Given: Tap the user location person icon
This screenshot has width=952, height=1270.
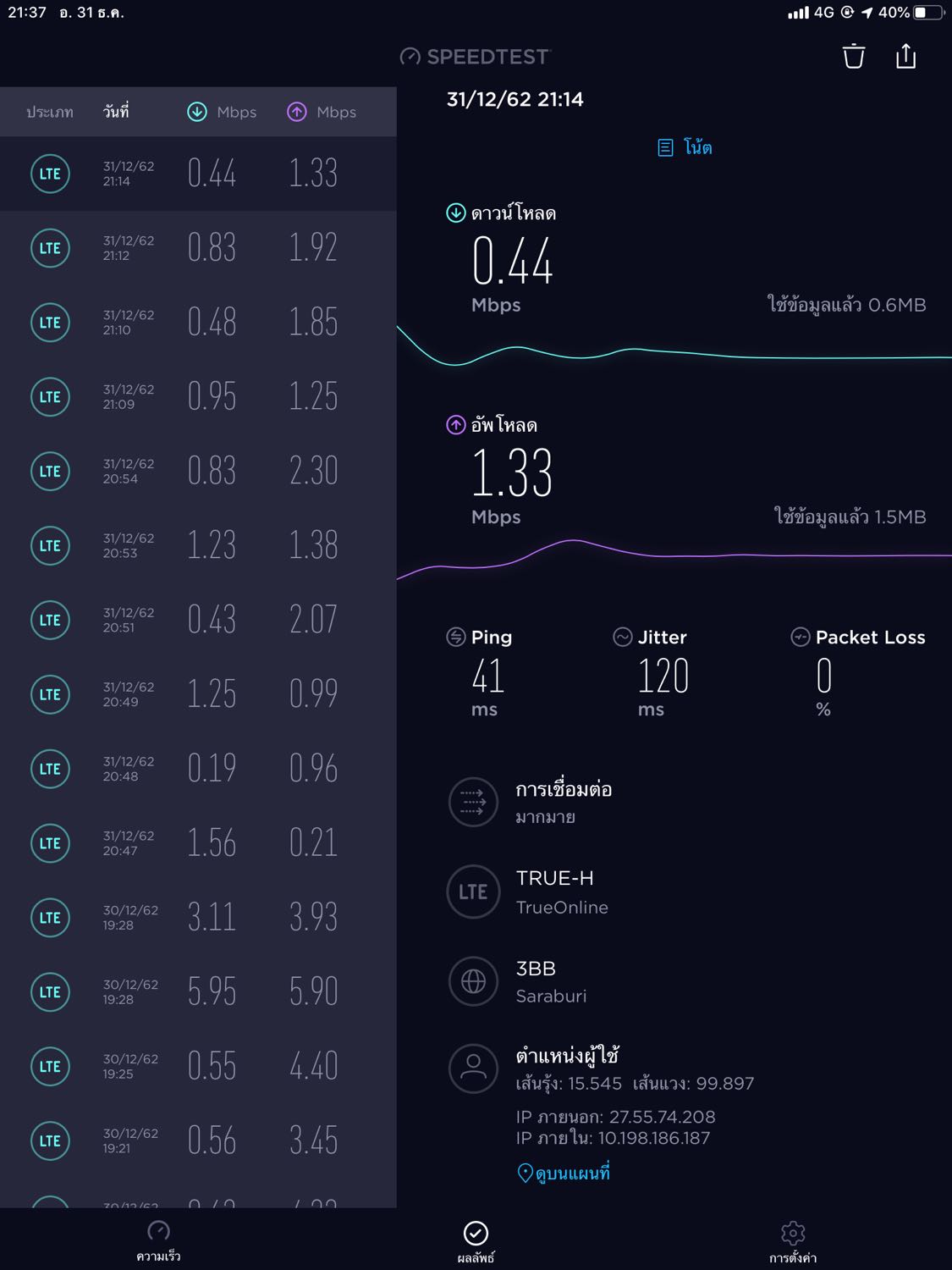Looking at the screenshot, I should coord(473,1068).
